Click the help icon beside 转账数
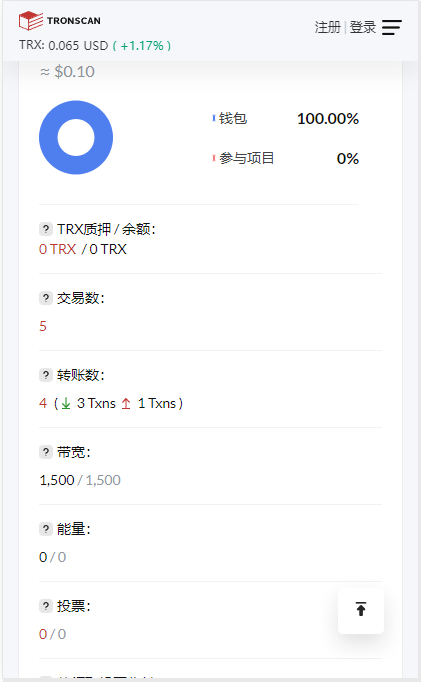 [46, 375]
